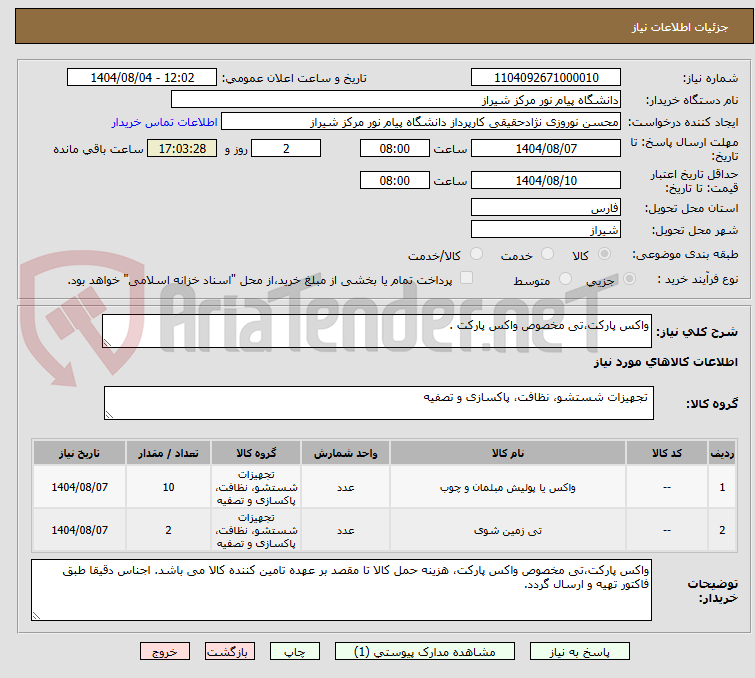
Task: Click the نام کالا column header
Action: click(508, 453)
